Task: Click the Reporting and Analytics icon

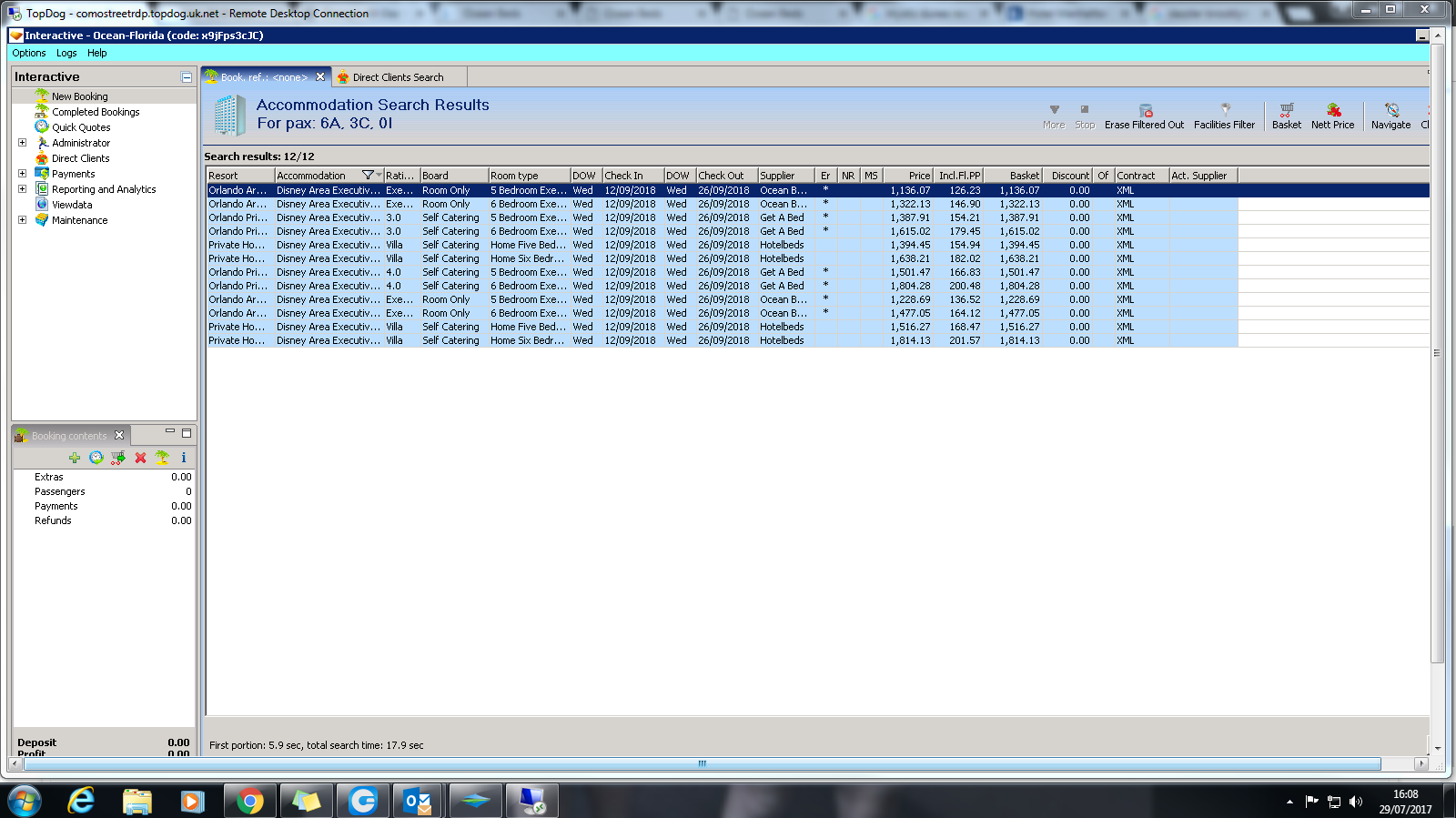Action: tap(42, 189)
